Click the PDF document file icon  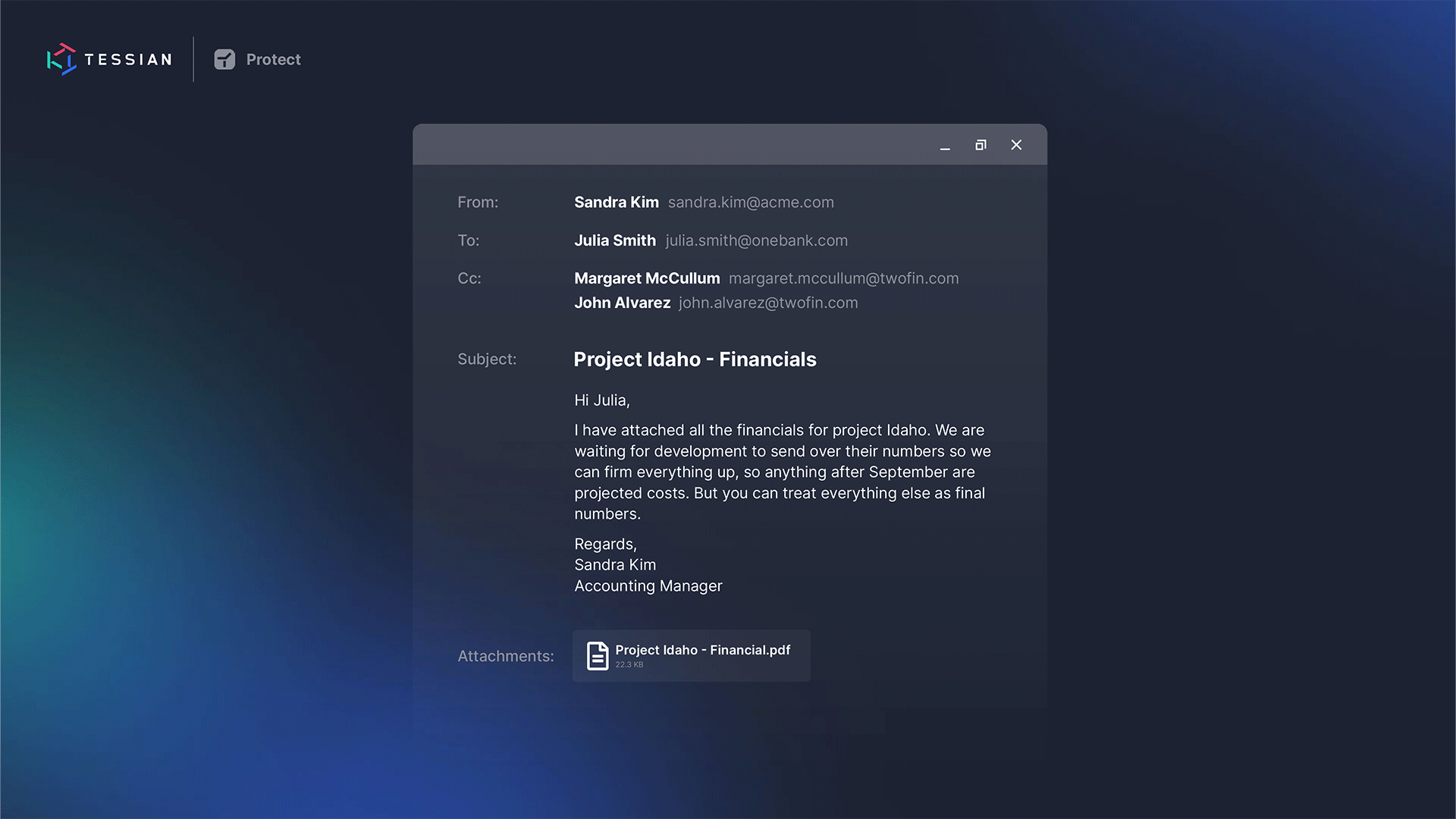(598, 656)
